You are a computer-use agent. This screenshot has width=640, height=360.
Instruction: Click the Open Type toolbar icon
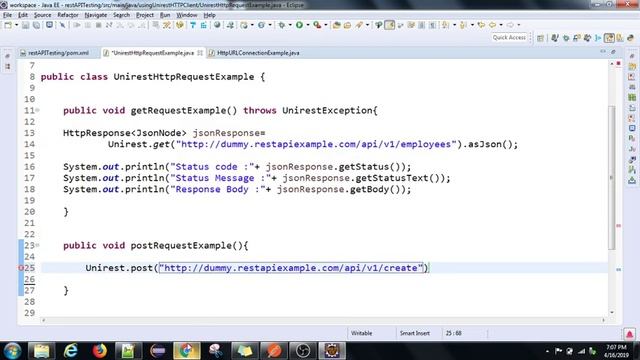coord(336,25)
